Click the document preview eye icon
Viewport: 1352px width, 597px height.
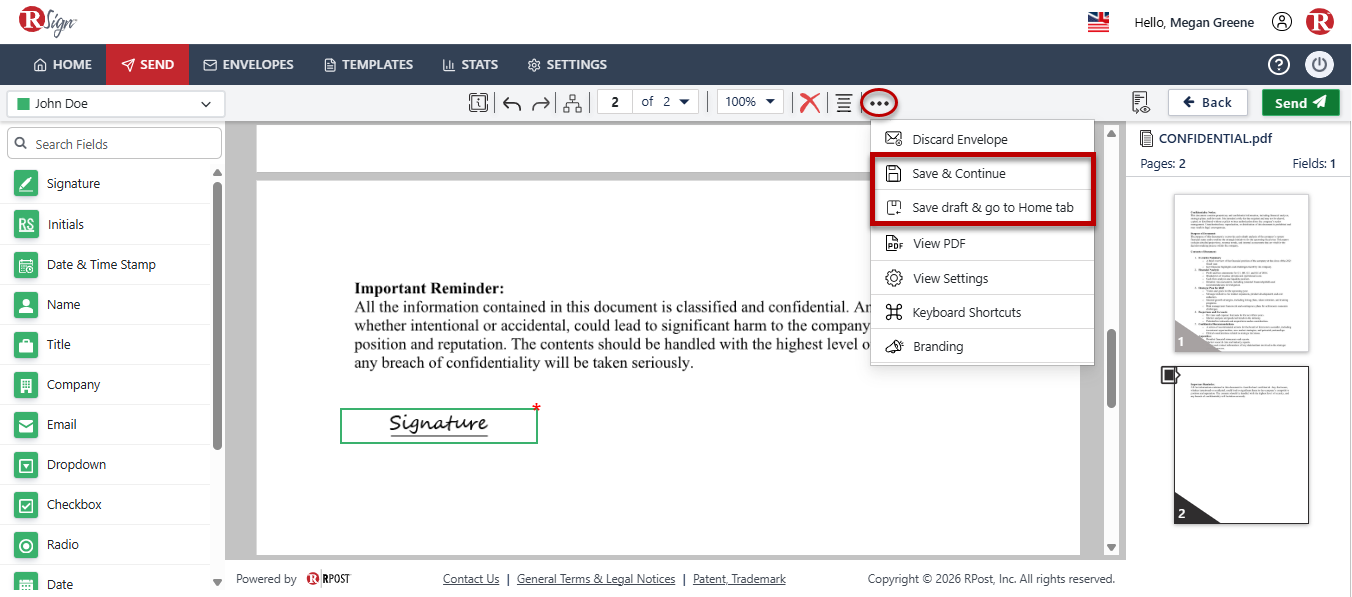1141,102
